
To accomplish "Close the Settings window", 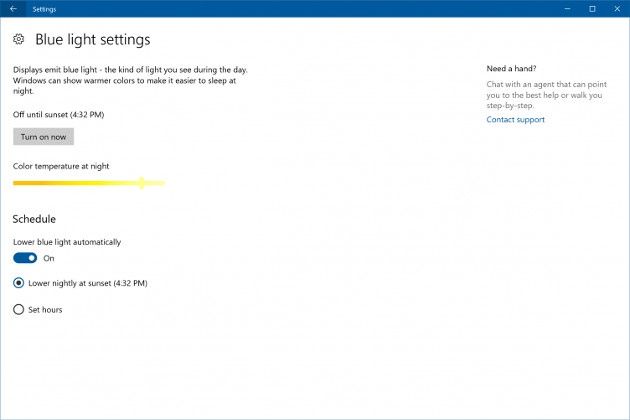I will click(x=617, y=8).
